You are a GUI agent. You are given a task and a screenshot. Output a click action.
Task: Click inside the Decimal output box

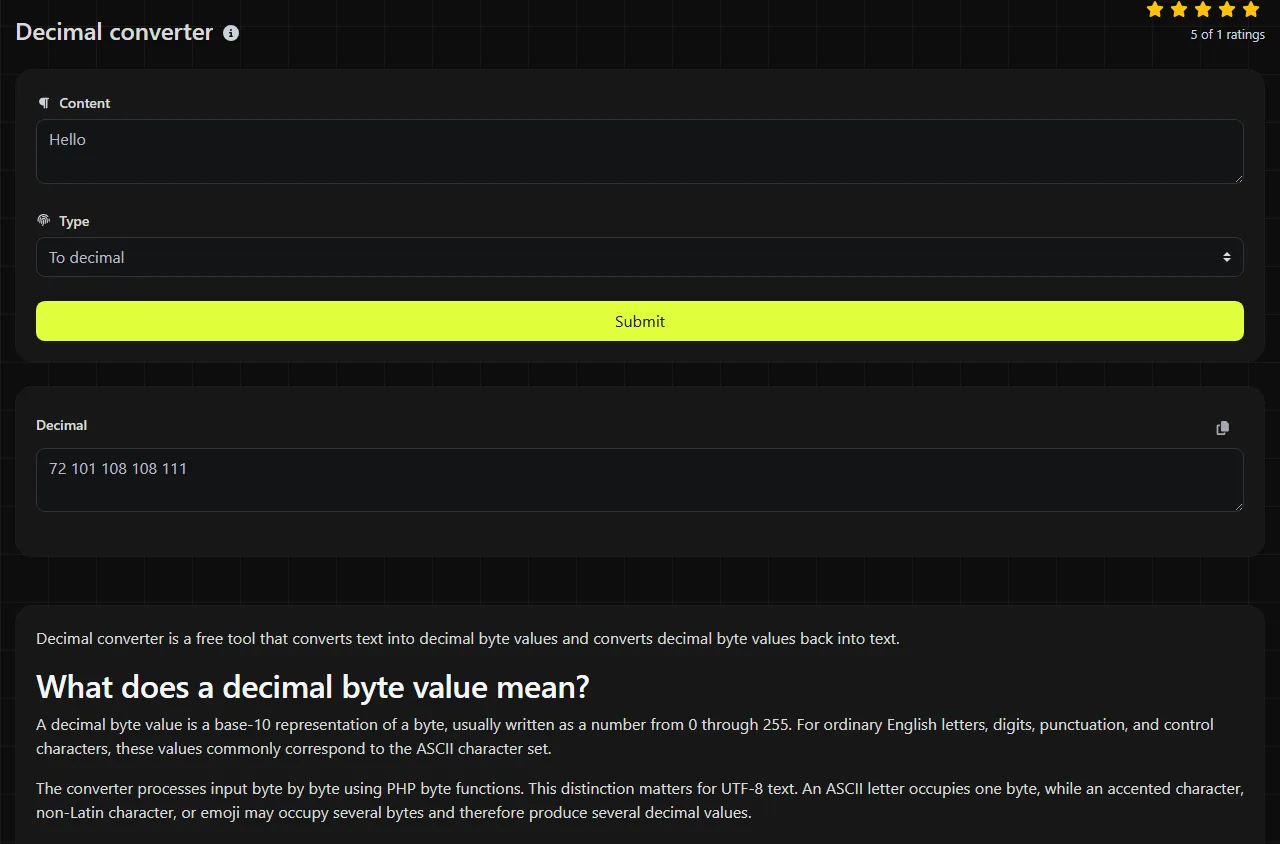pos(640,480)
